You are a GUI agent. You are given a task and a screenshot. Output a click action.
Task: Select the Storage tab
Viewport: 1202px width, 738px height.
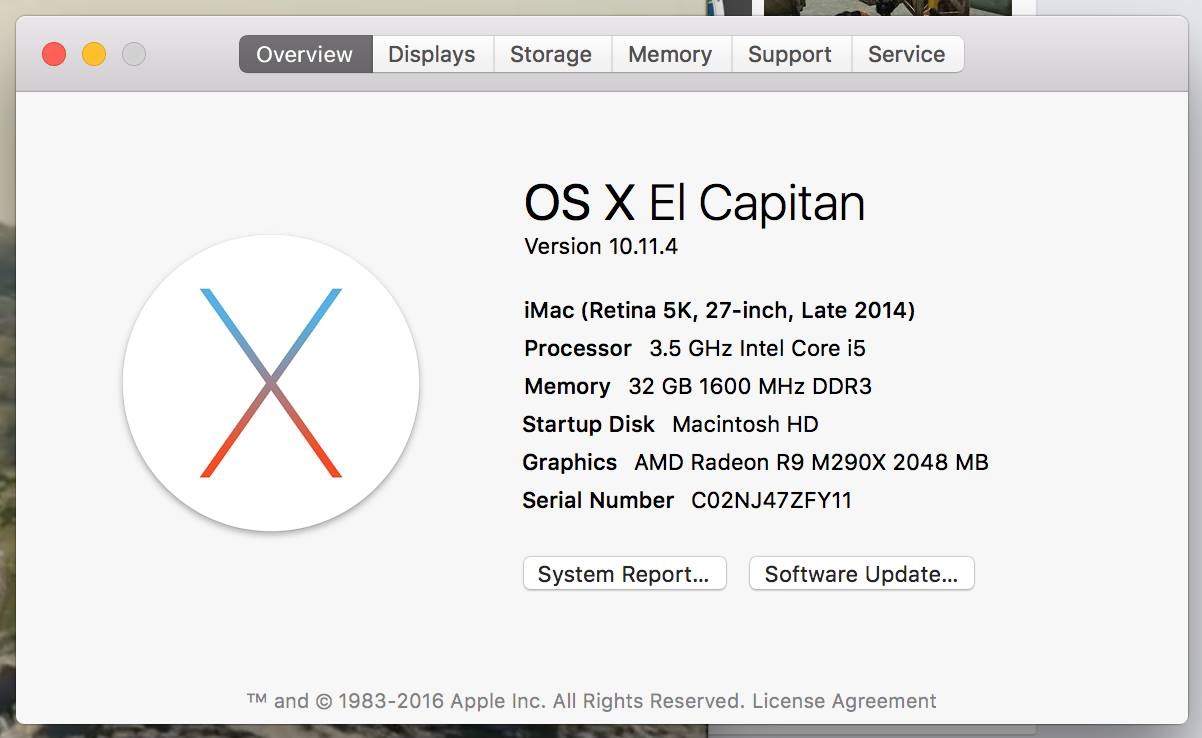pos(551,54)
